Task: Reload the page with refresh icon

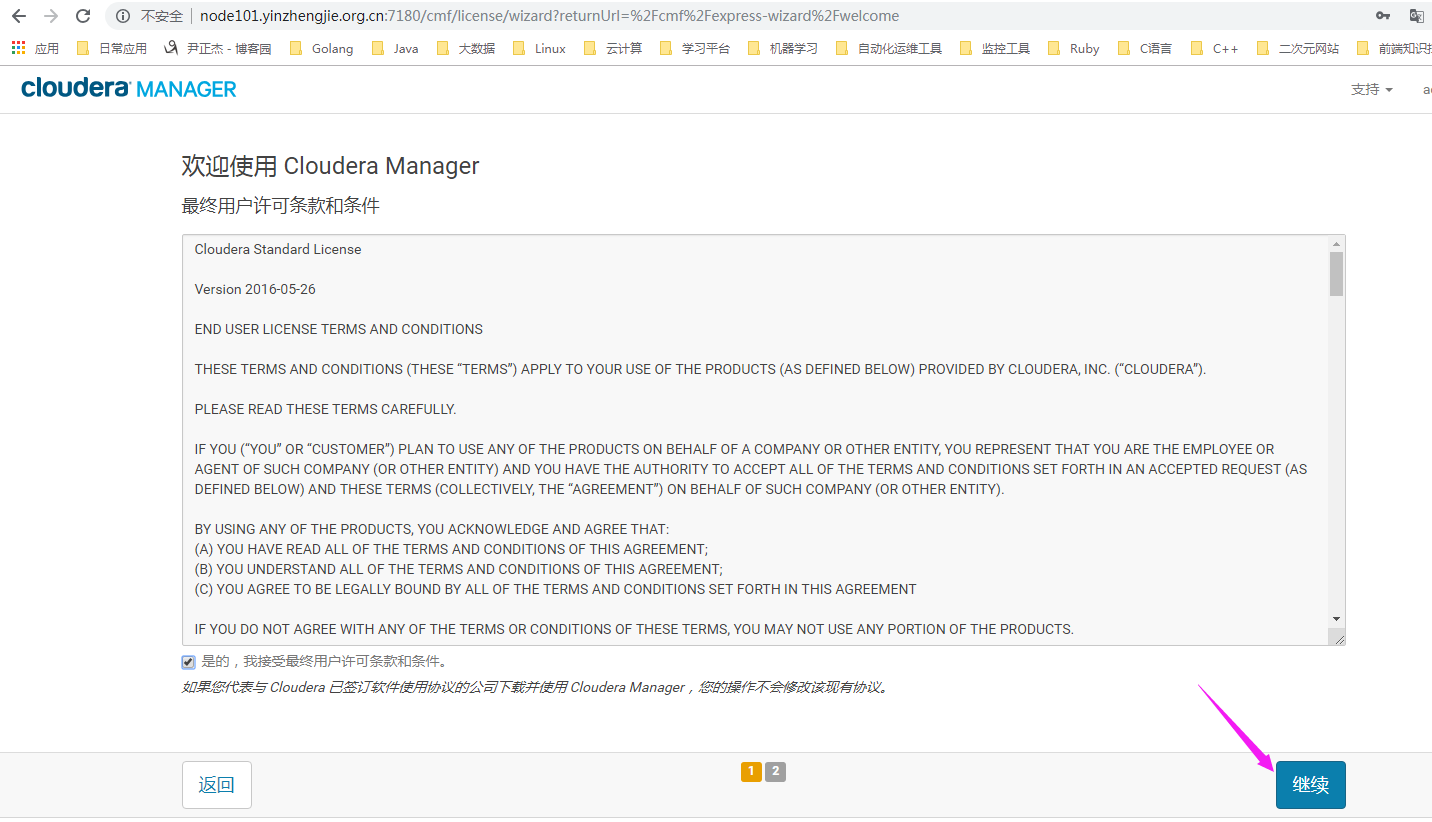Action: point(83,16)
